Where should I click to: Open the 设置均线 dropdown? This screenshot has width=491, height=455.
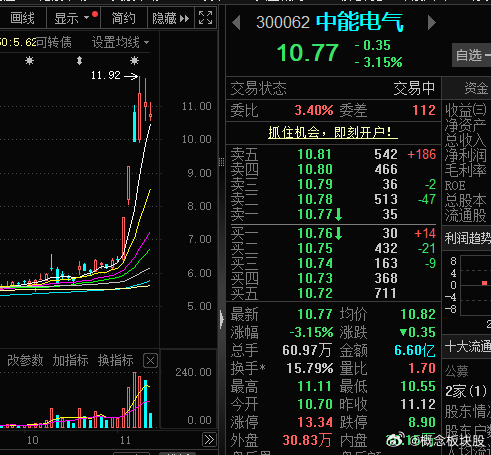point(121,42)
